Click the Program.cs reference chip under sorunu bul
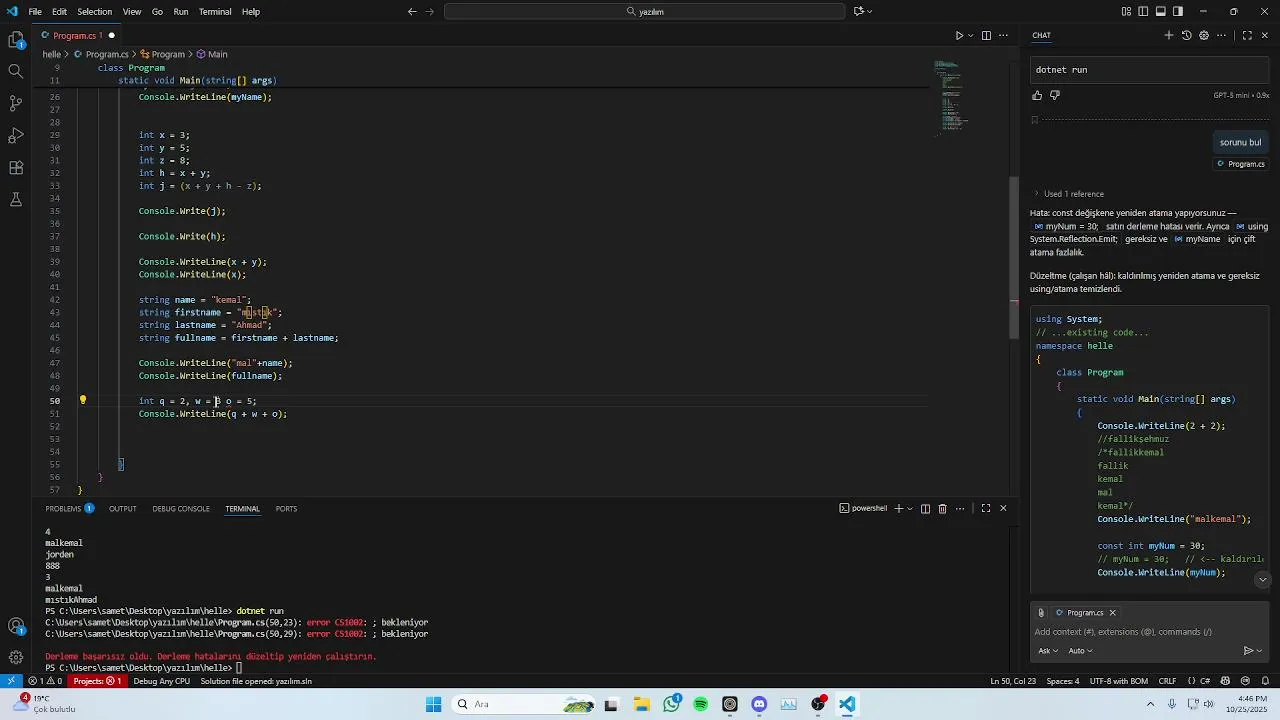Image resolution: width=1280 pixels, height=720 pixels. 1240,164
